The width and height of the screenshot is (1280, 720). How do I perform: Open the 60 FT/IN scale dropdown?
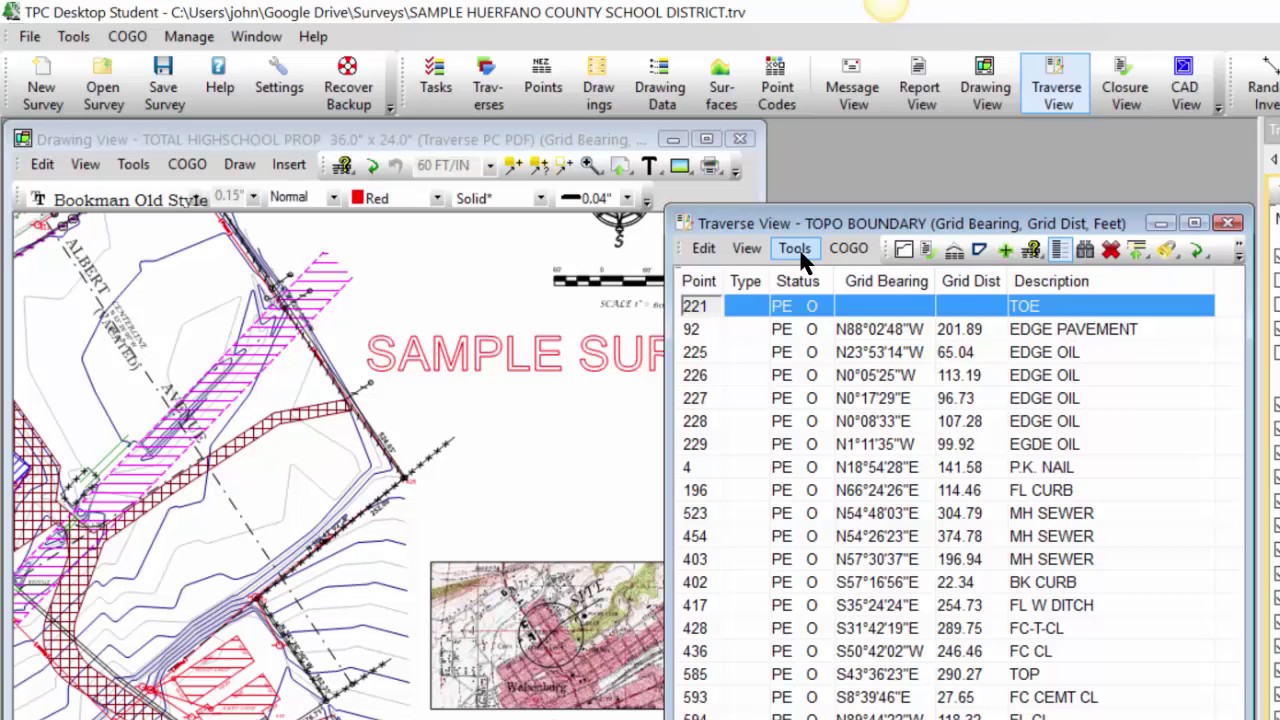click(489, 166)
